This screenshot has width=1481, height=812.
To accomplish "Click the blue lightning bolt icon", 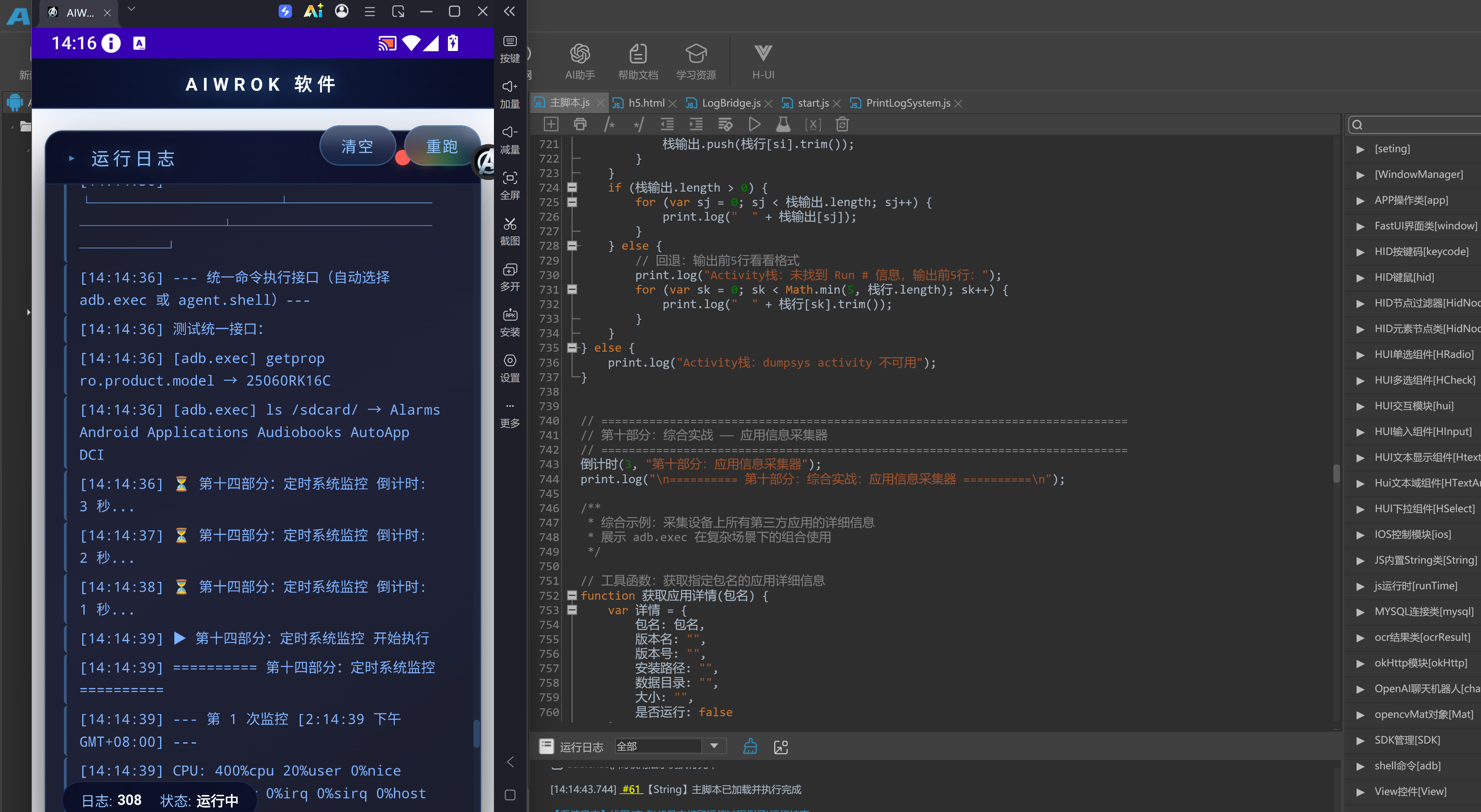I will pos(285,11).
